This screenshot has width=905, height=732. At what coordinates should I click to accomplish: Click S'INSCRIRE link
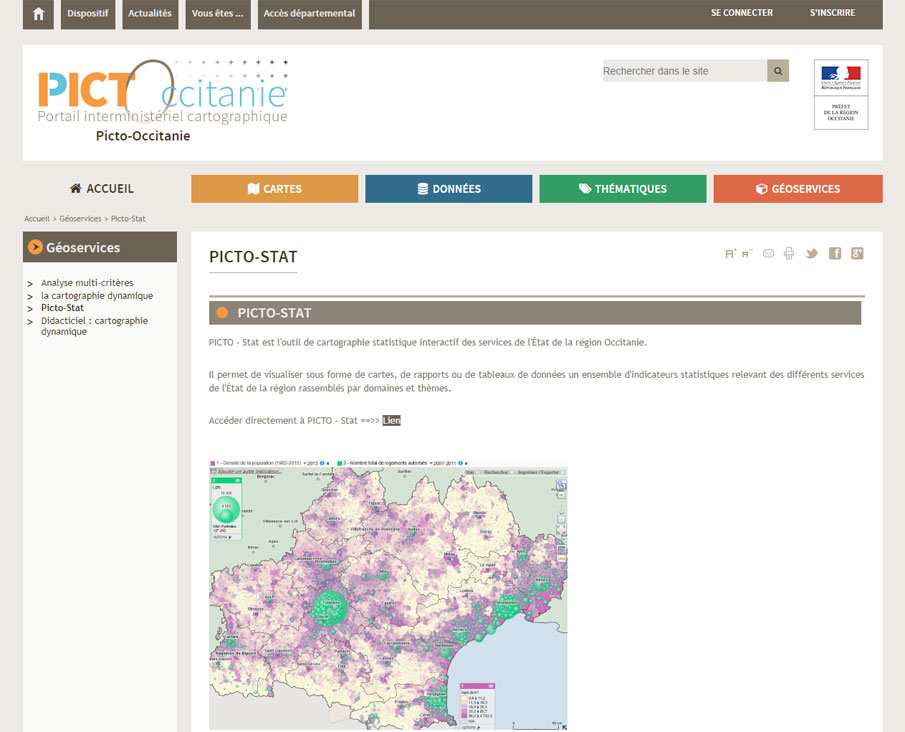point(832,13)
